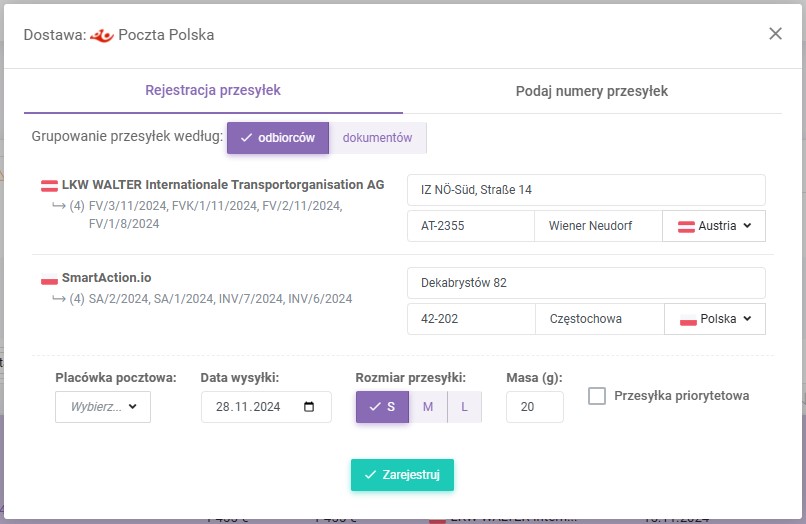Edit the street field IZ NÖ-Süd, Straße 14
This screenshot has width=806, height=524.
point(586,190)
